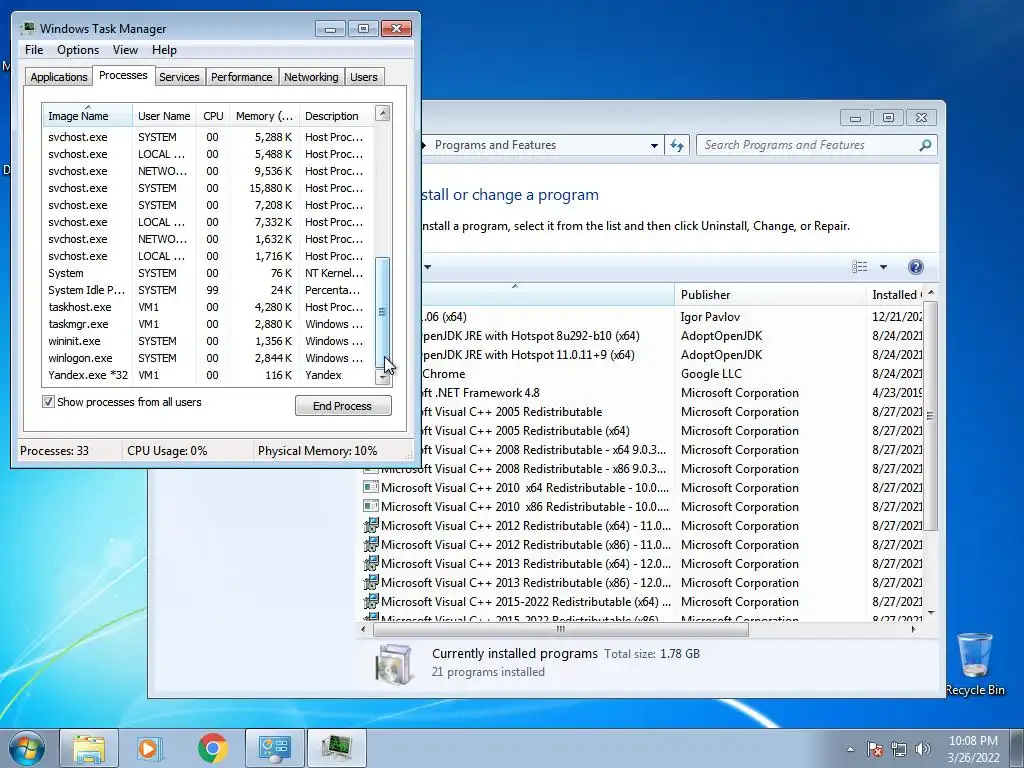This screenshot has width=1024, height=768.
Task: Click the Action Center flag tray icon
Action: pyautogui.click(x=875, y=749)
